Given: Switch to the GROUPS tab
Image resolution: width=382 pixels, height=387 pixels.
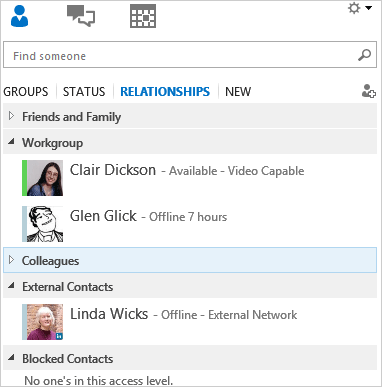Looking at the screenshot, I should pos(26,92).
